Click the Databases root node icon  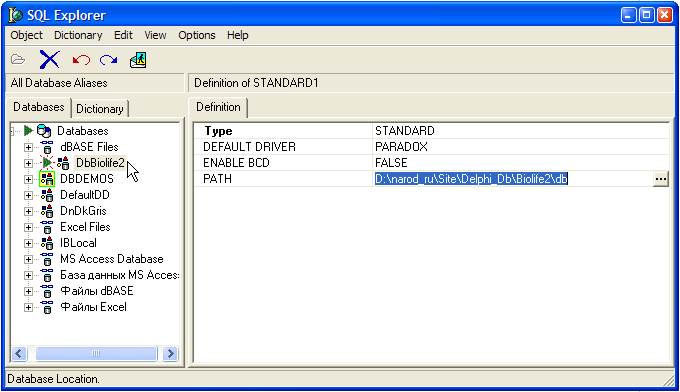(x=44, y=131)
